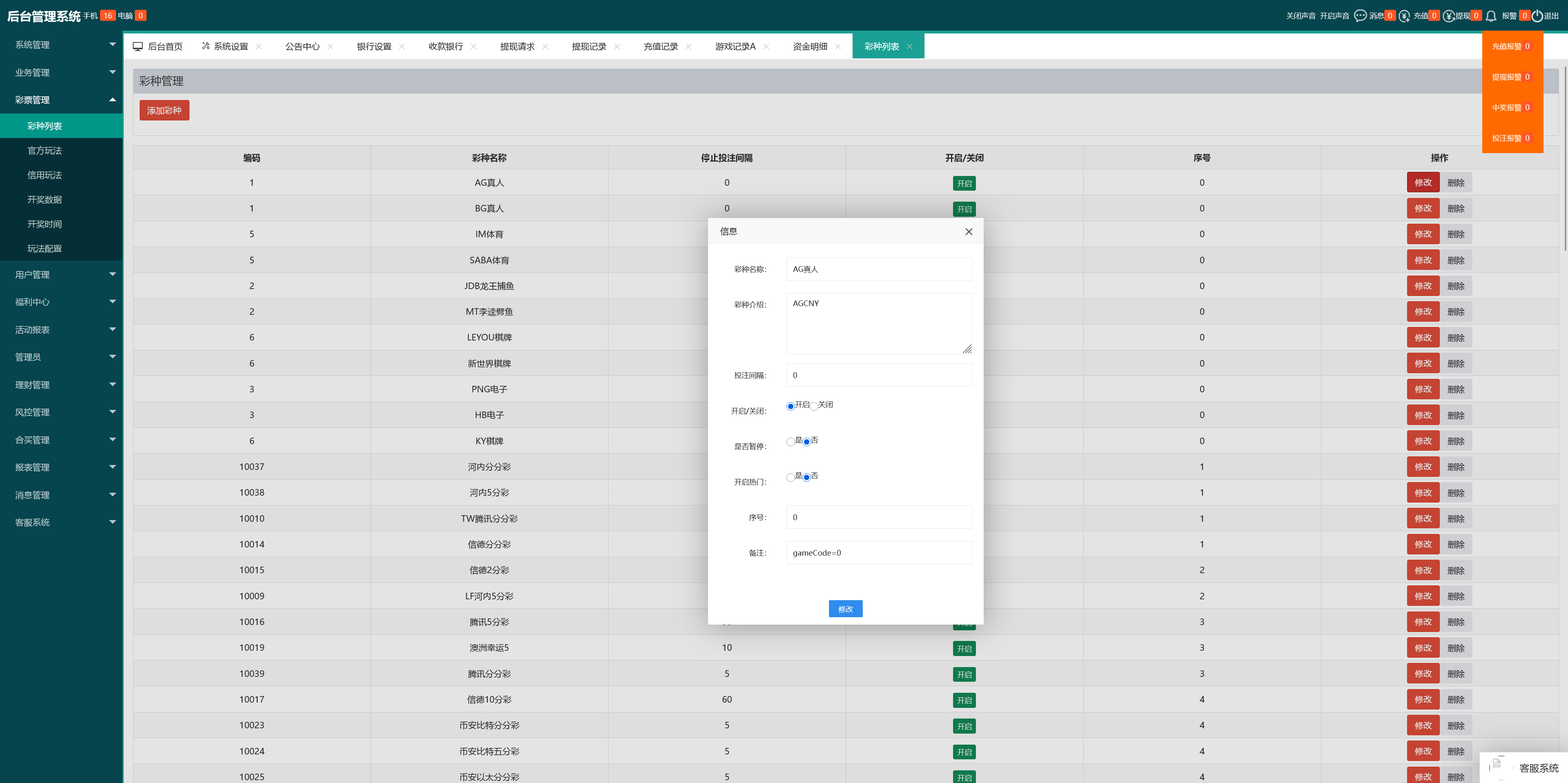This screenshot has height=783, width=1568.
Task: Click the alarm bell icon
Action: (1491, 16)
